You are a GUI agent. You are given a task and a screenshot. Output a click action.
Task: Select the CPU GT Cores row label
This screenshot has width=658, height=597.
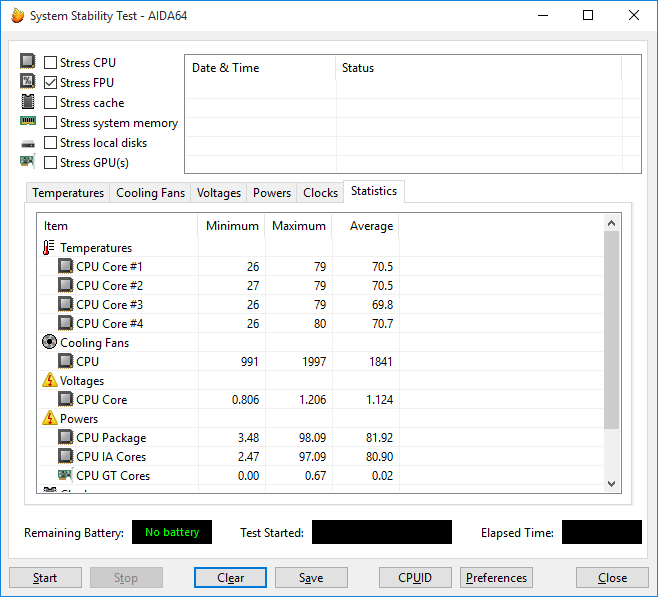(x=113, y=475)
